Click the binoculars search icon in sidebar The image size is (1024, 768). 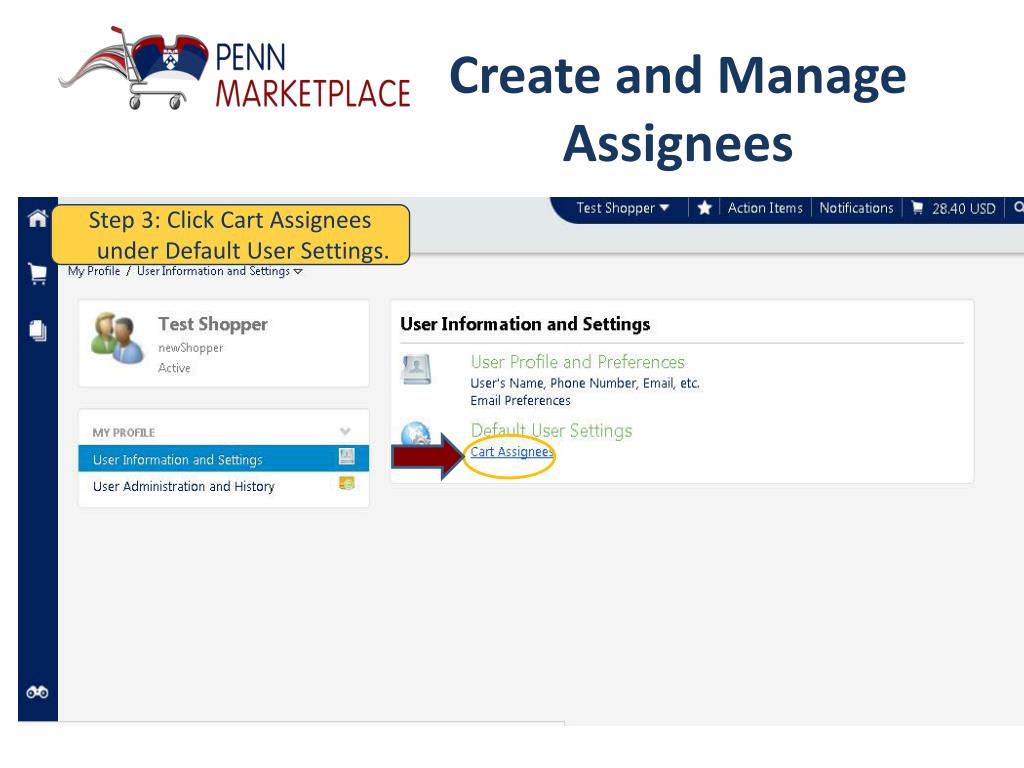tap(37, 692)
